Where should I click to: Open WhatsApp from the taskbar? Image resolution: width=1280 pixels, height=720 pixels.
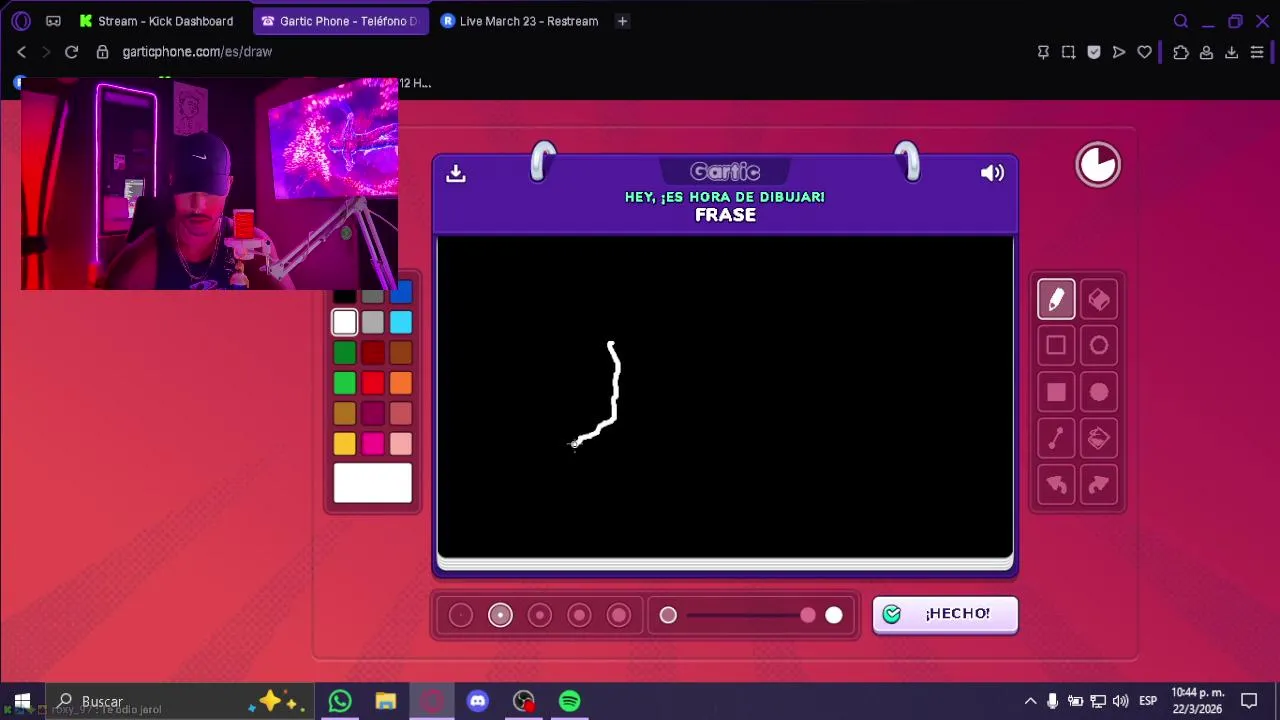(x=340, y=701)
